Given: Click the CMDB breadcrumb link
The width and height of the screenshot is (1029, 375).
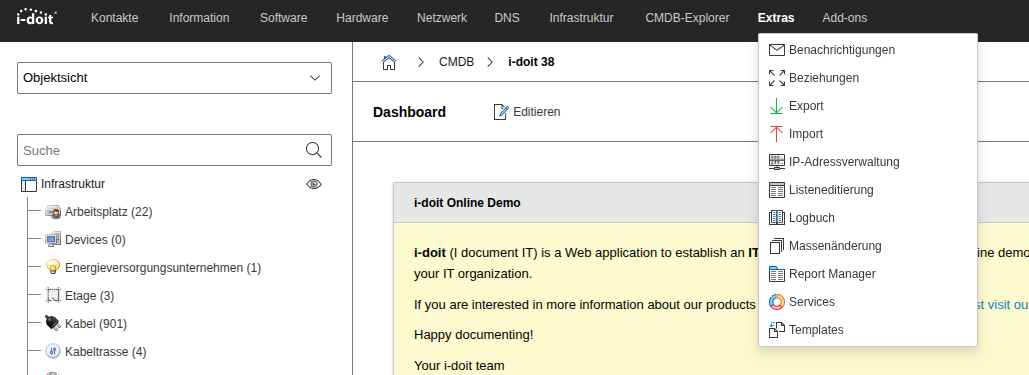Looking at the screenshot, I should (x=456, y=62).
